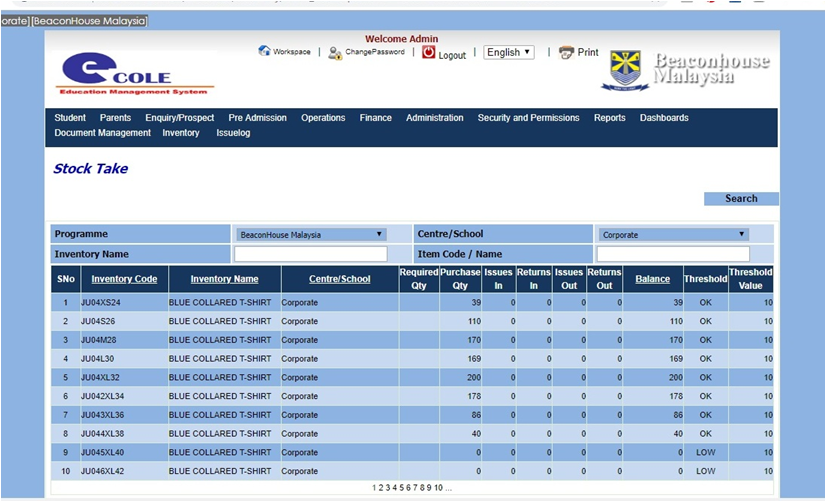The height and width of the screenshot is (502, 826).
Task: Click the Print link text
Action: pos(588,52)
